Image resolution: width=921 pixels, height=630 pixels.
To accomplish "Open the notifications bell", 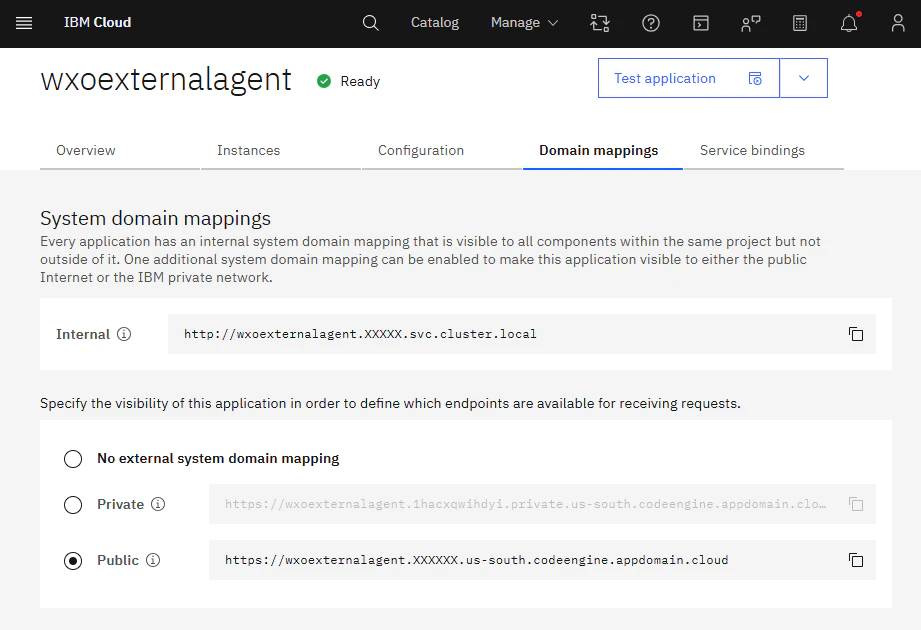I will pyautogui.click(x=849, y=23).
